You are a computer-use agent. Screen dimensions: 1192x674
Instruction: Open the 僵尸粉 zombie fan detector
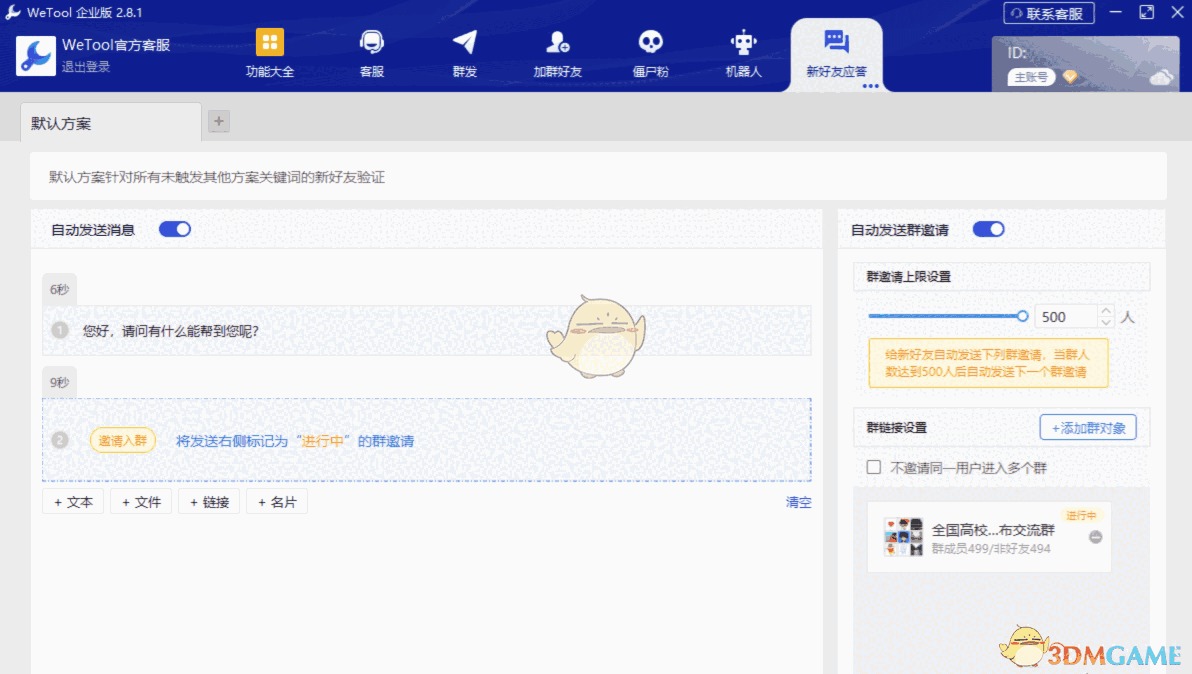pos(650,54)
